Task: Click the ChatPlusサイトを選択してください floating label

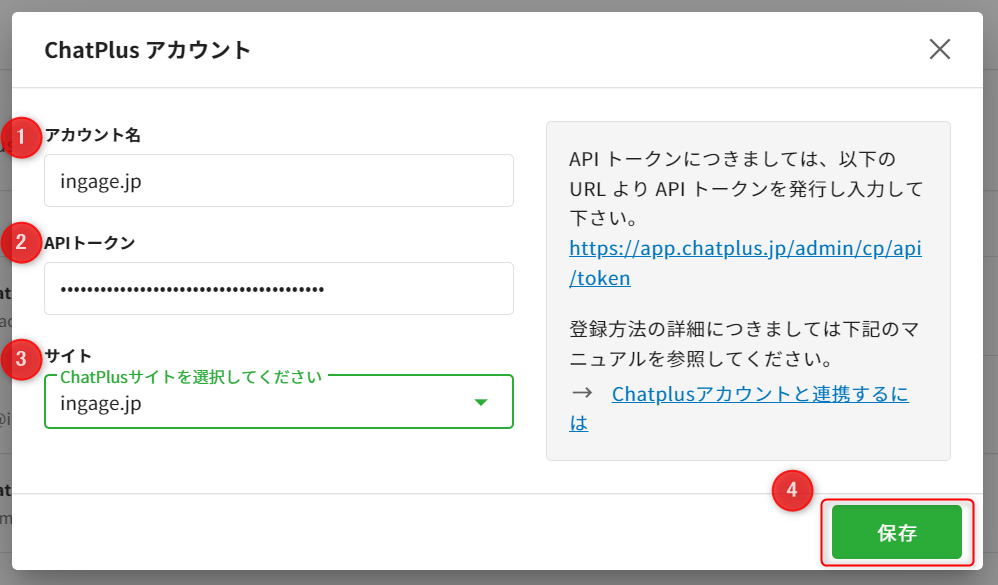Action: [x=191, y=377]
